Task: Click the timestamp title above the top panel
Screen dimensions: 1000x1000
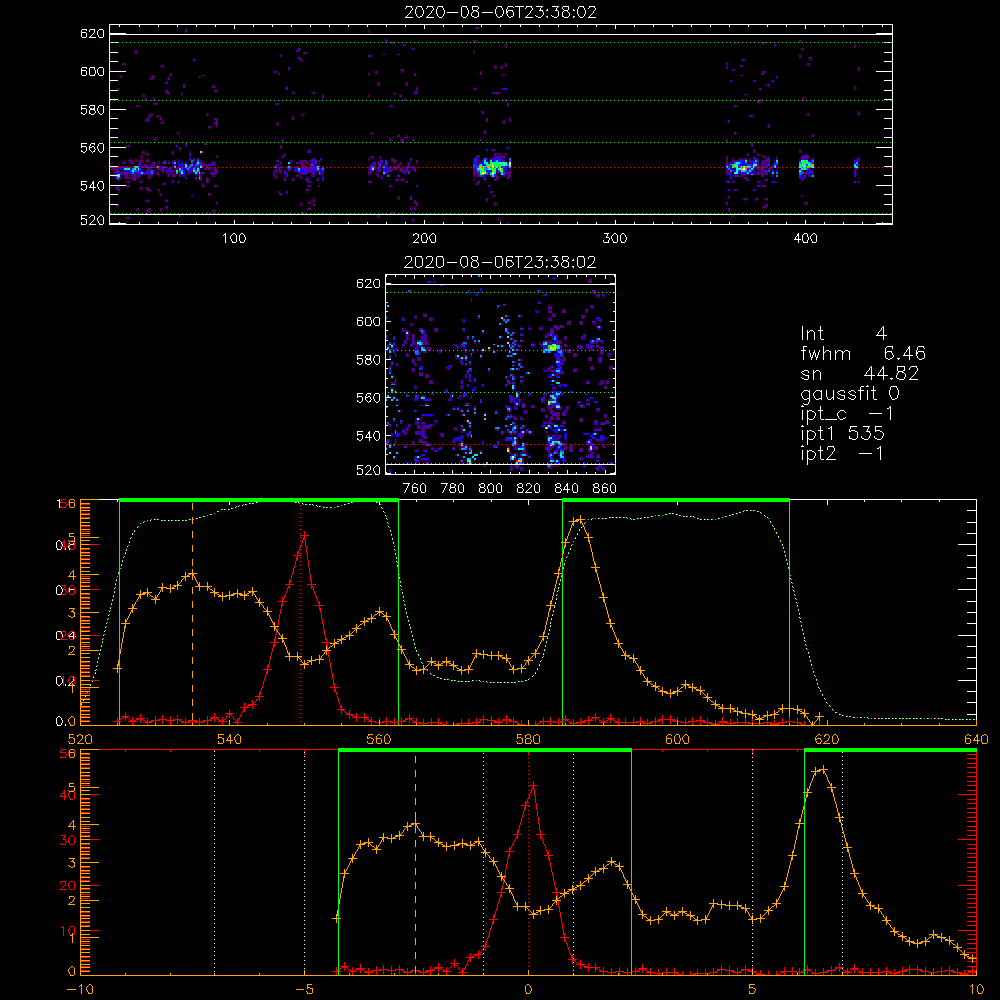Action: [x=501, y=12]
